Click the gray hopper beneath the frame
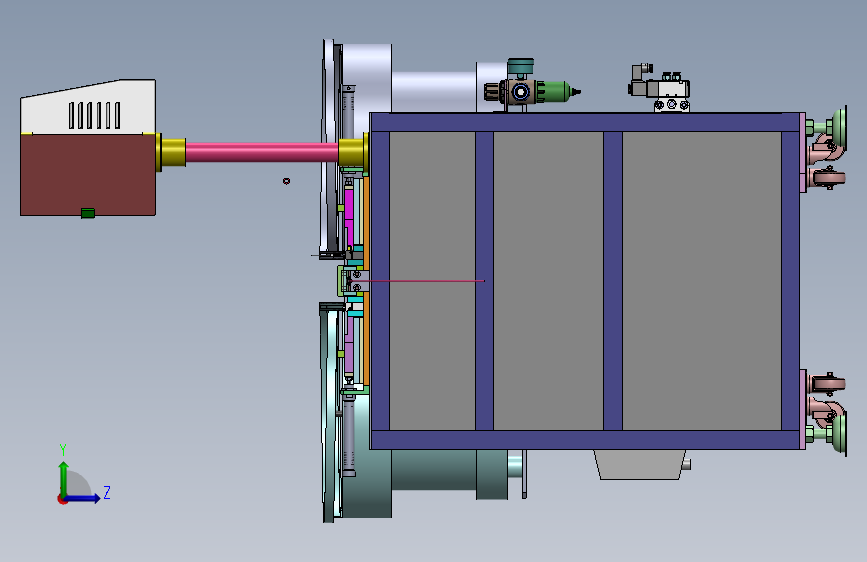Viewport: 867px width, 562px height. (x=640, y=464)
